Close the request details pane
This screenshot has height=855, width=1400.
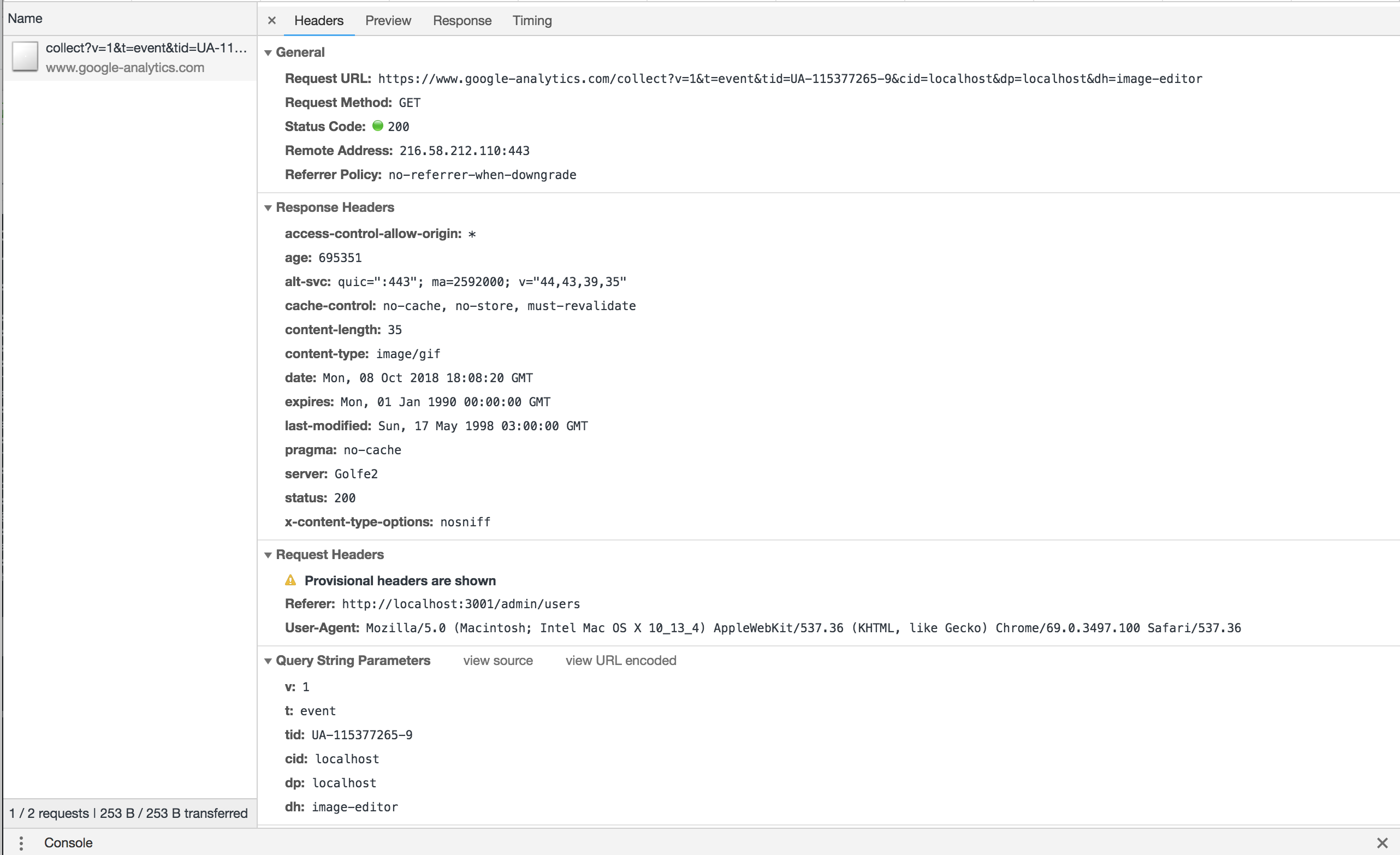click(271, 20)
